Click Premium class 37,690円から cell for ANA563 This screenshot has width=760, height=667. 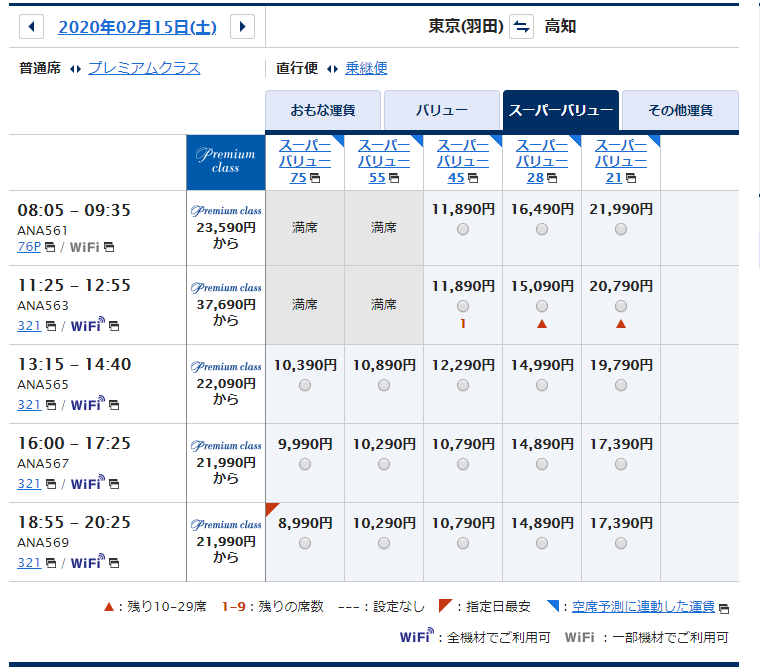pos(226,305)
